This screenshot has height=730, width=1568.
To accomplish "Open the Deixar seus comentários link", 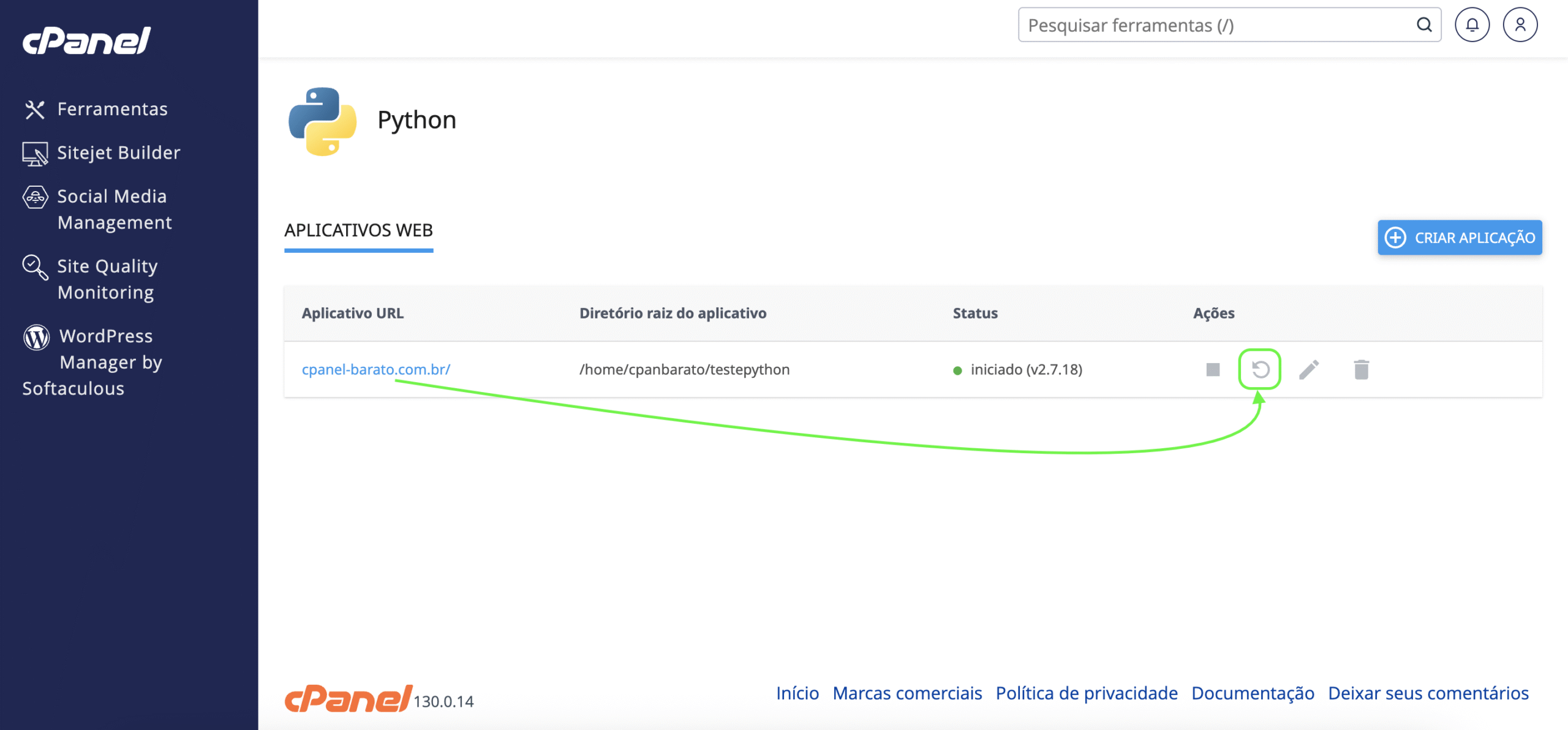I will [1428, 693].
